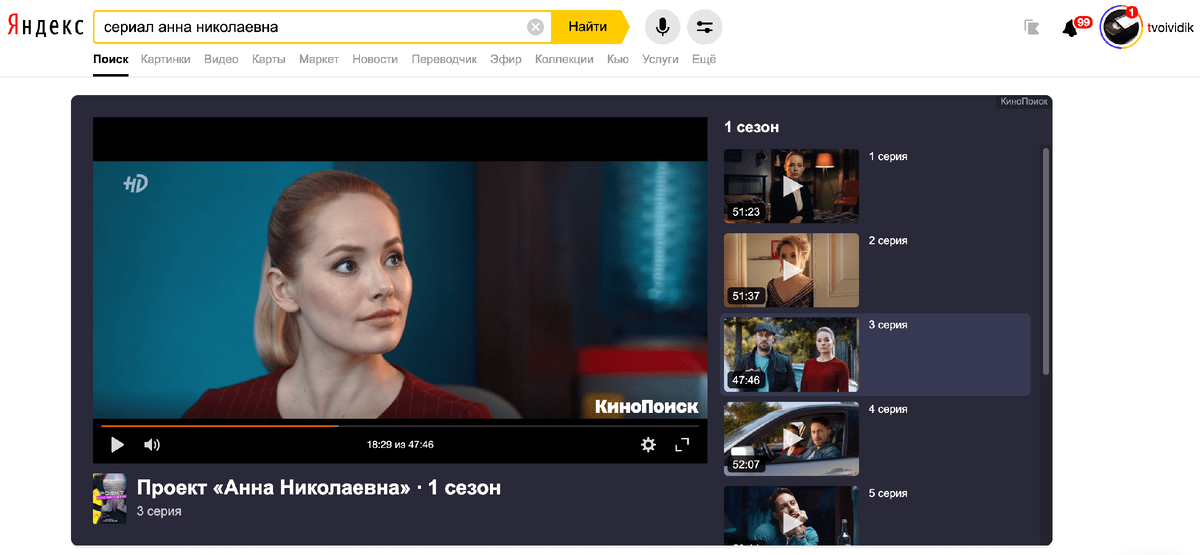This screenshot has width=1200, height=555.
Task: Open the Карты tab
Action: (269, 59)
